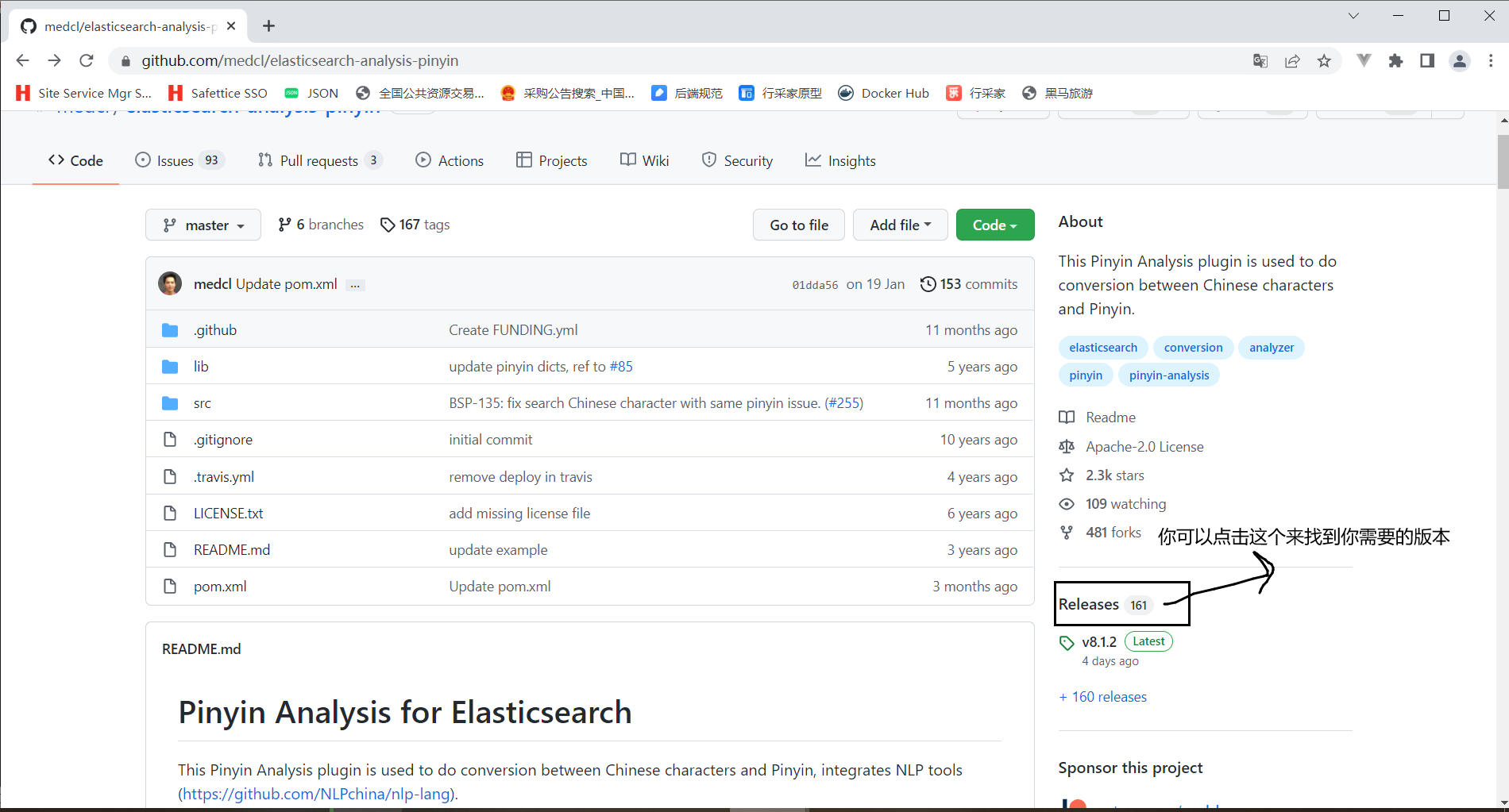Switch to the Issues tab

click(179, 160)
